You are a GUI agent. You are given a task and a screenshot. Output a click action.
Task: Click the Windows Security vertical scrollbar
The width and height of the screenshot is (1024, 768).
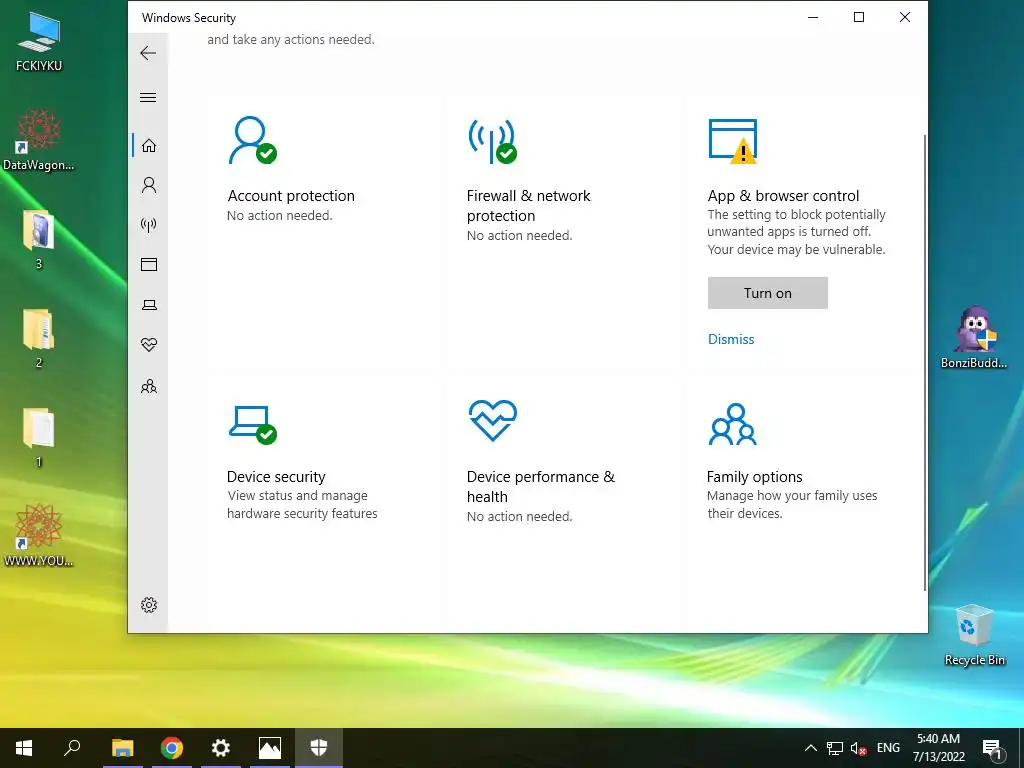[x=924, y=362]
